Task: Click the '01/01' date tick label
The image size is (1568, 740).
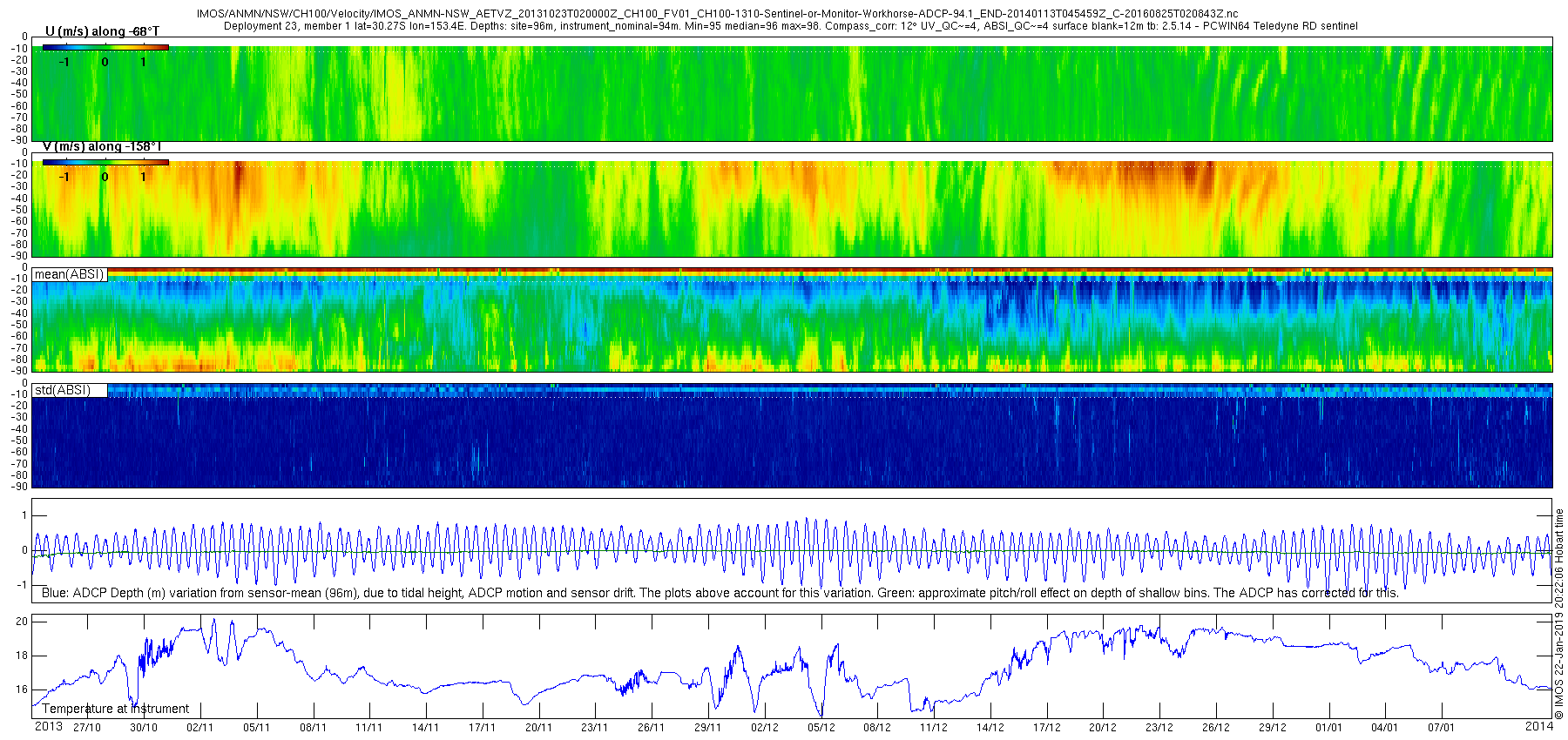Action: [1329, 728]
